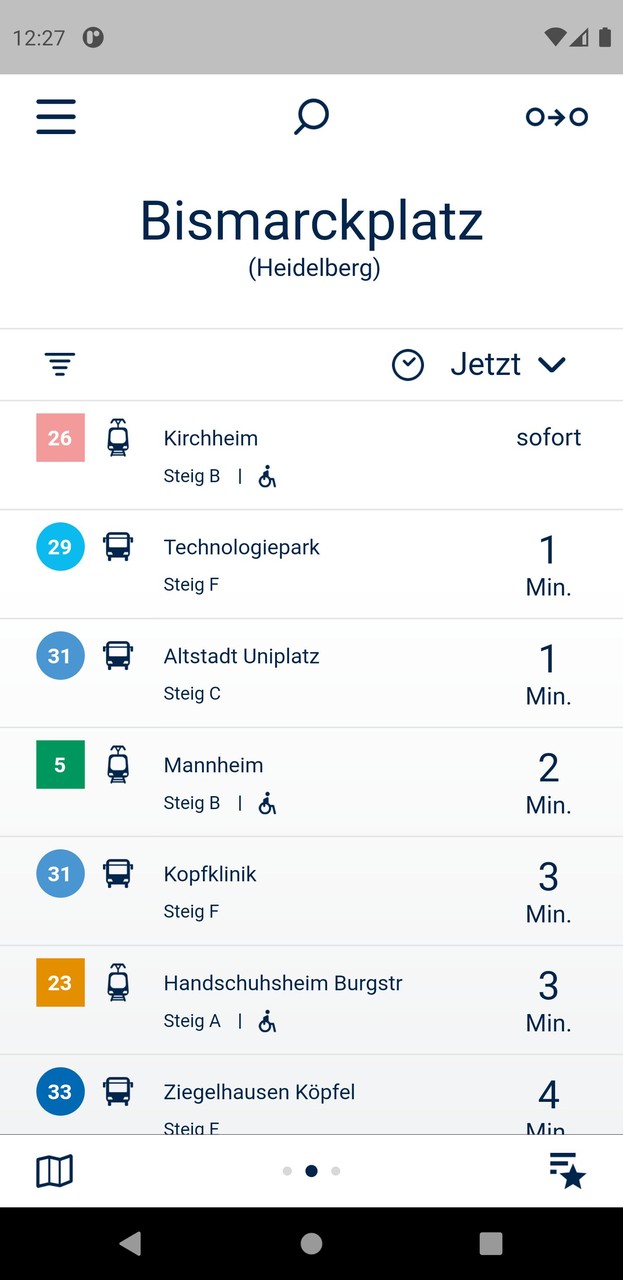Tap the bus icon for Technologiepark
Viewport: 623px width, 1280px height.
(x=118, y=547)
